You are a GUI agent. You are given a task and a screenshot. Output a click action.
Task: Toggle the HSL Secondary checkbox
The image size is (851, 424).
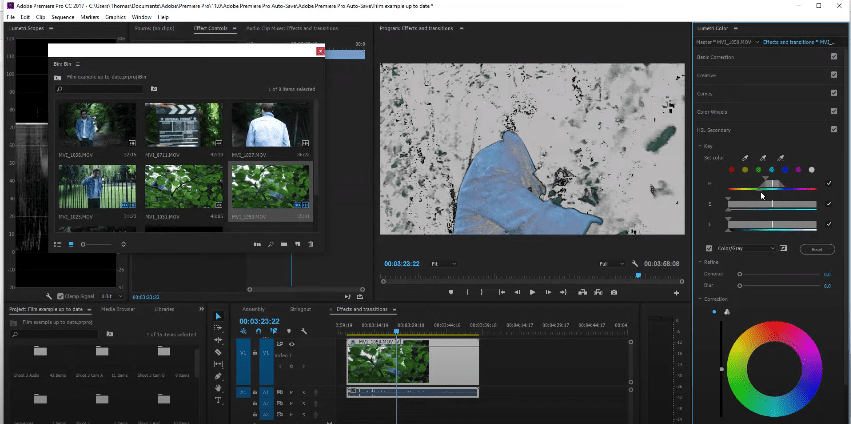tap(834, 129)
